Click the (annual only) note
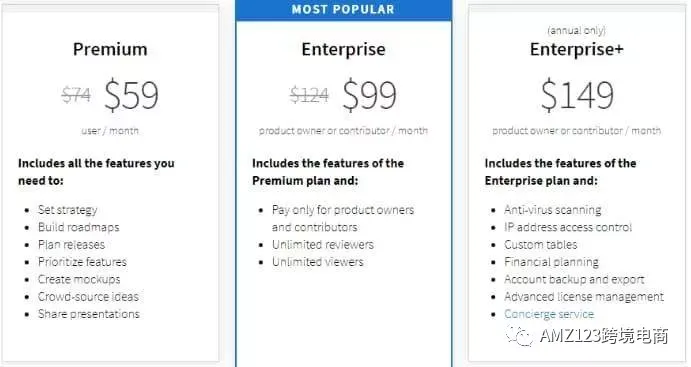The width and height of the screenshot is (691, 367). [576, 30]
